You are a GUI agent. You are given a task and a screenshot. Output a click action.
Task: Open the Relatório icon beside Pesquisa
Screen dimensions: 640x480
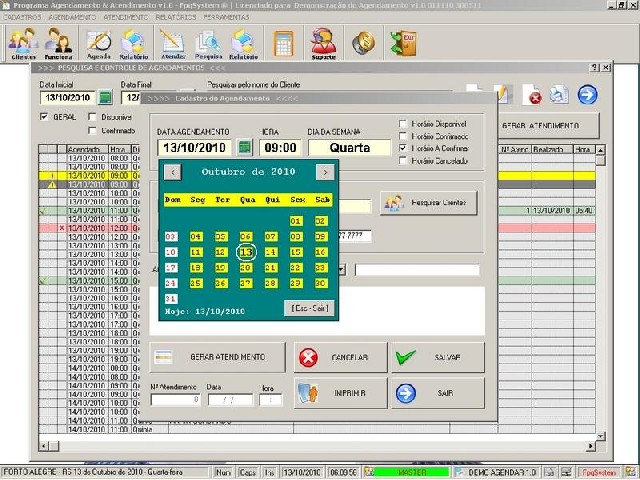point(243,44)
